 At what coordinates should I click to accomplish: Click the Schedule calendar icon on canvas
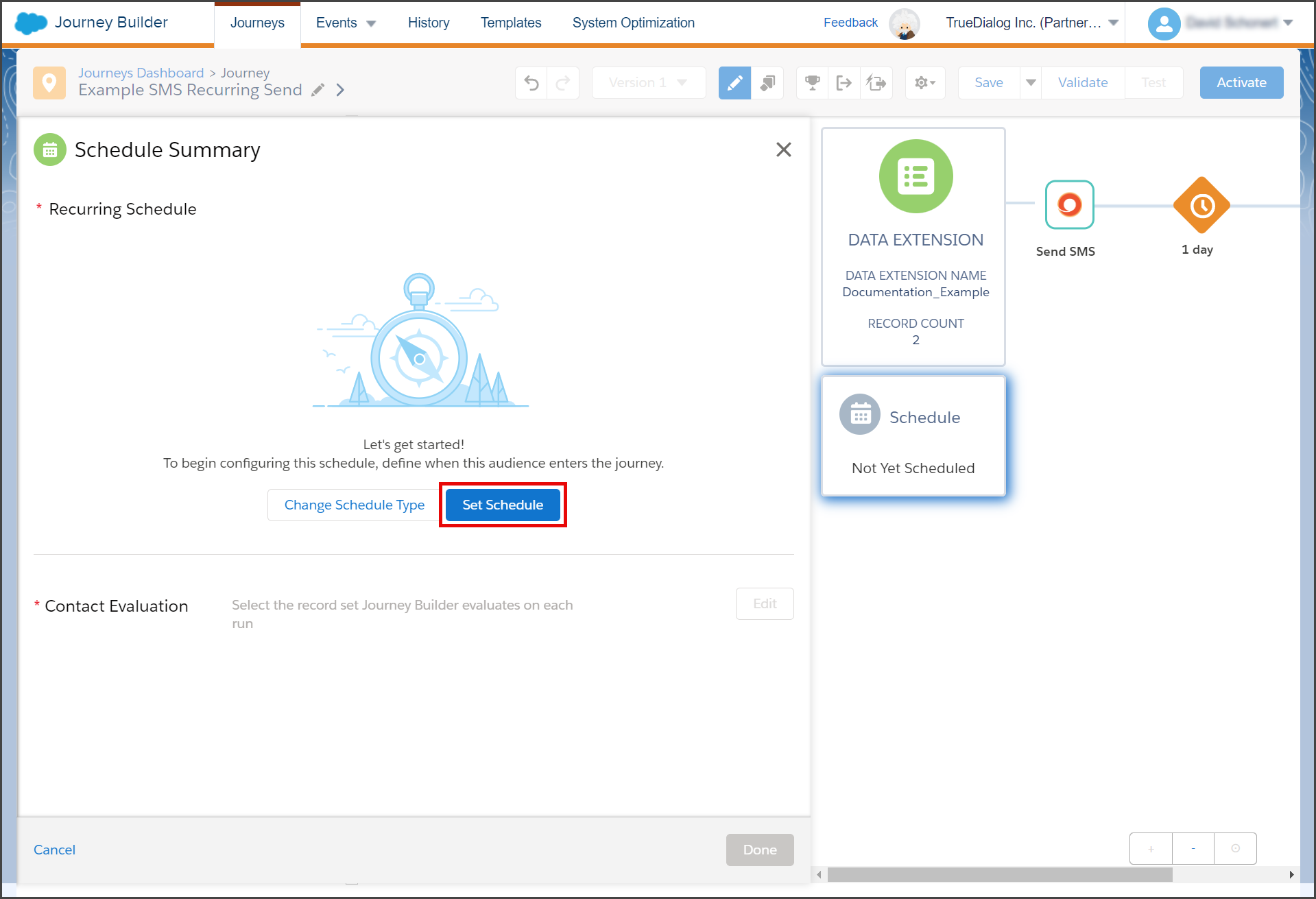[860, 414]
